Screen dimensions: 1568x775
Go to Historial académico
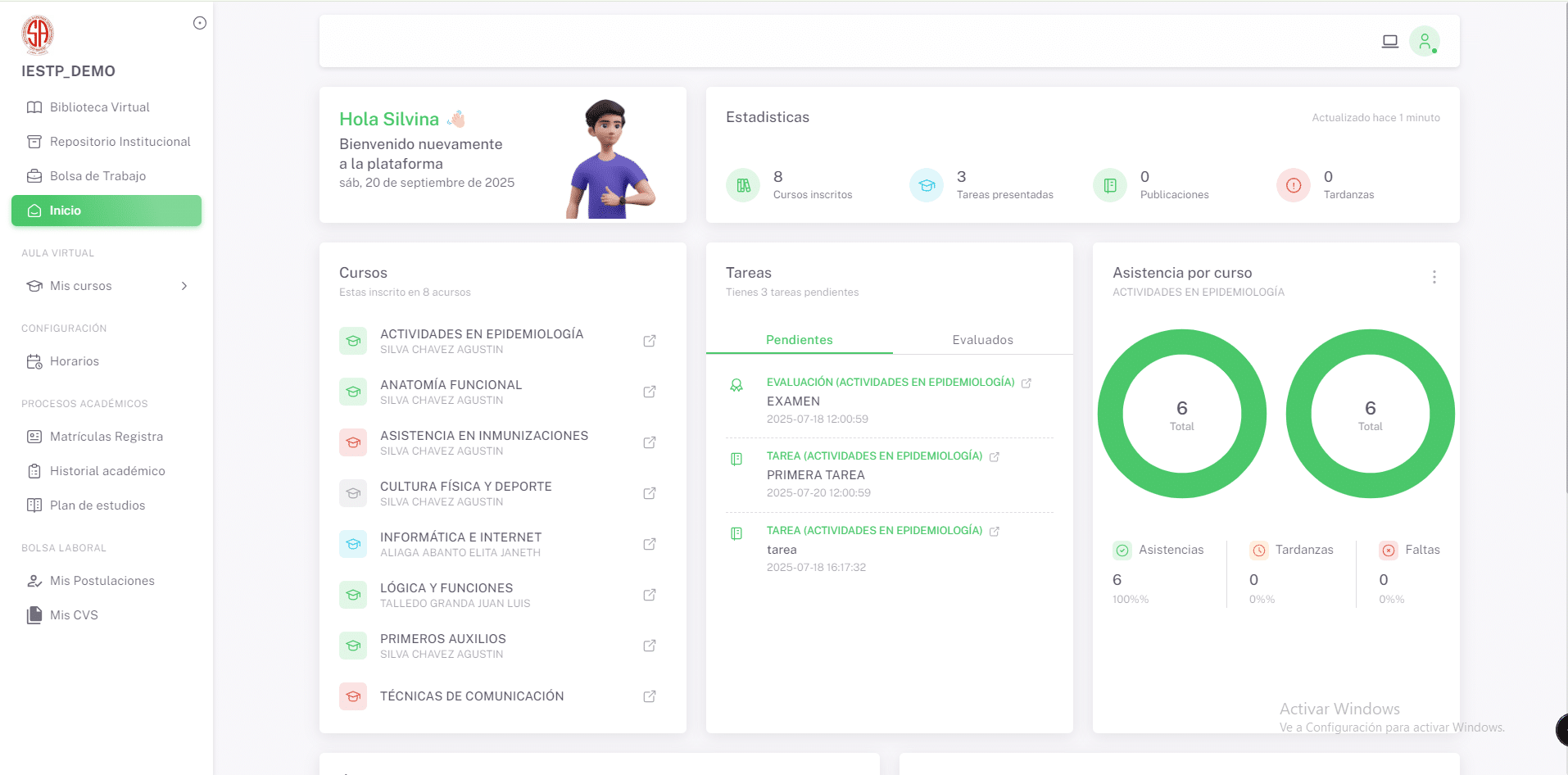(107, 471)
